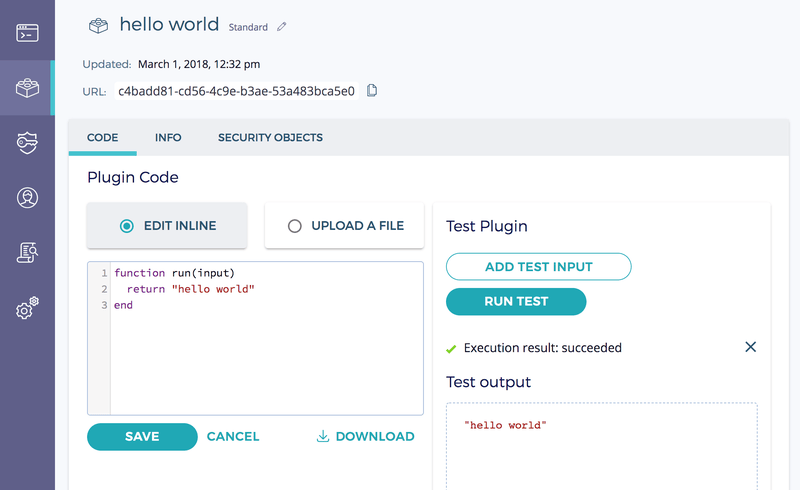
Task: Select the plugins brick icon in sidebar
Action: point(27,88)
